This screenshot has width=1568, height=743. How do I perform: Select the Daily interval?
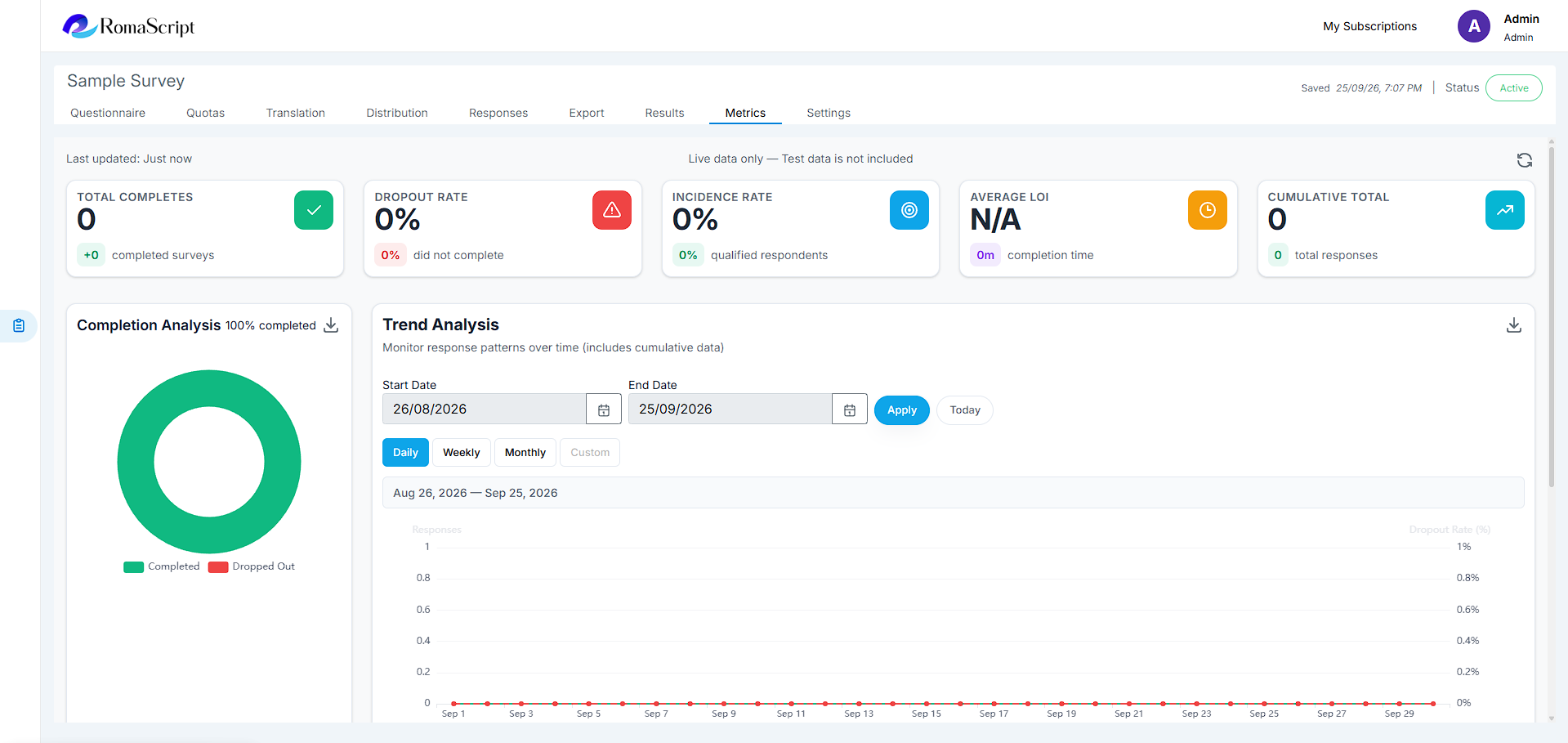point(405,453)
